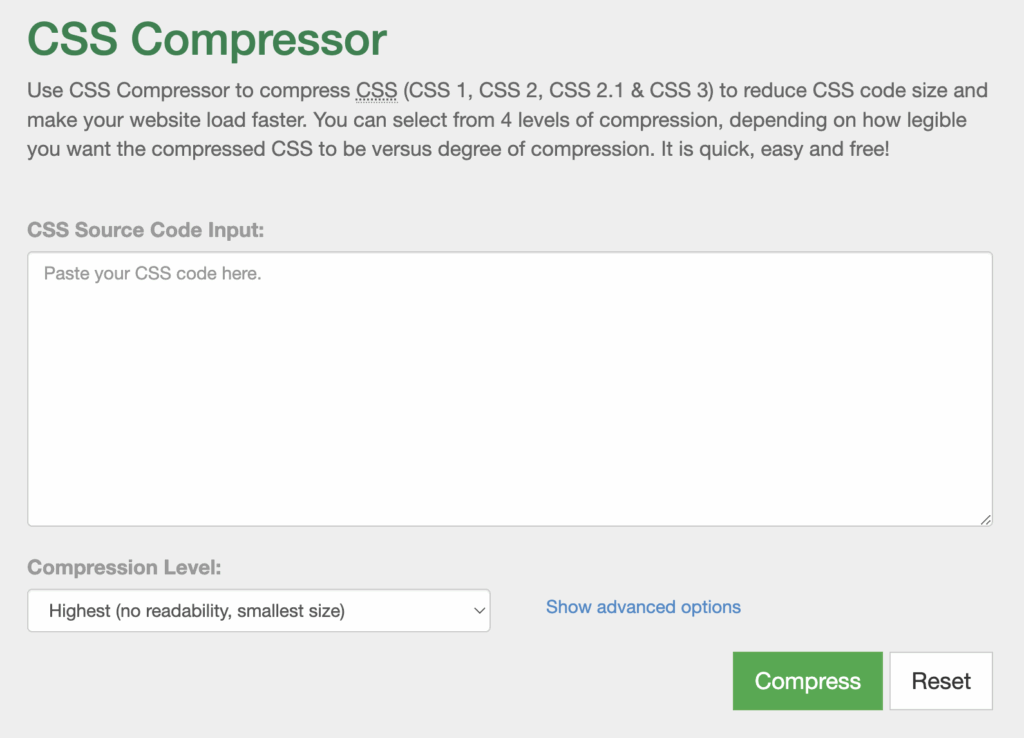
Task: Click the CSS Compressor page heading
Action: [206, 40]
